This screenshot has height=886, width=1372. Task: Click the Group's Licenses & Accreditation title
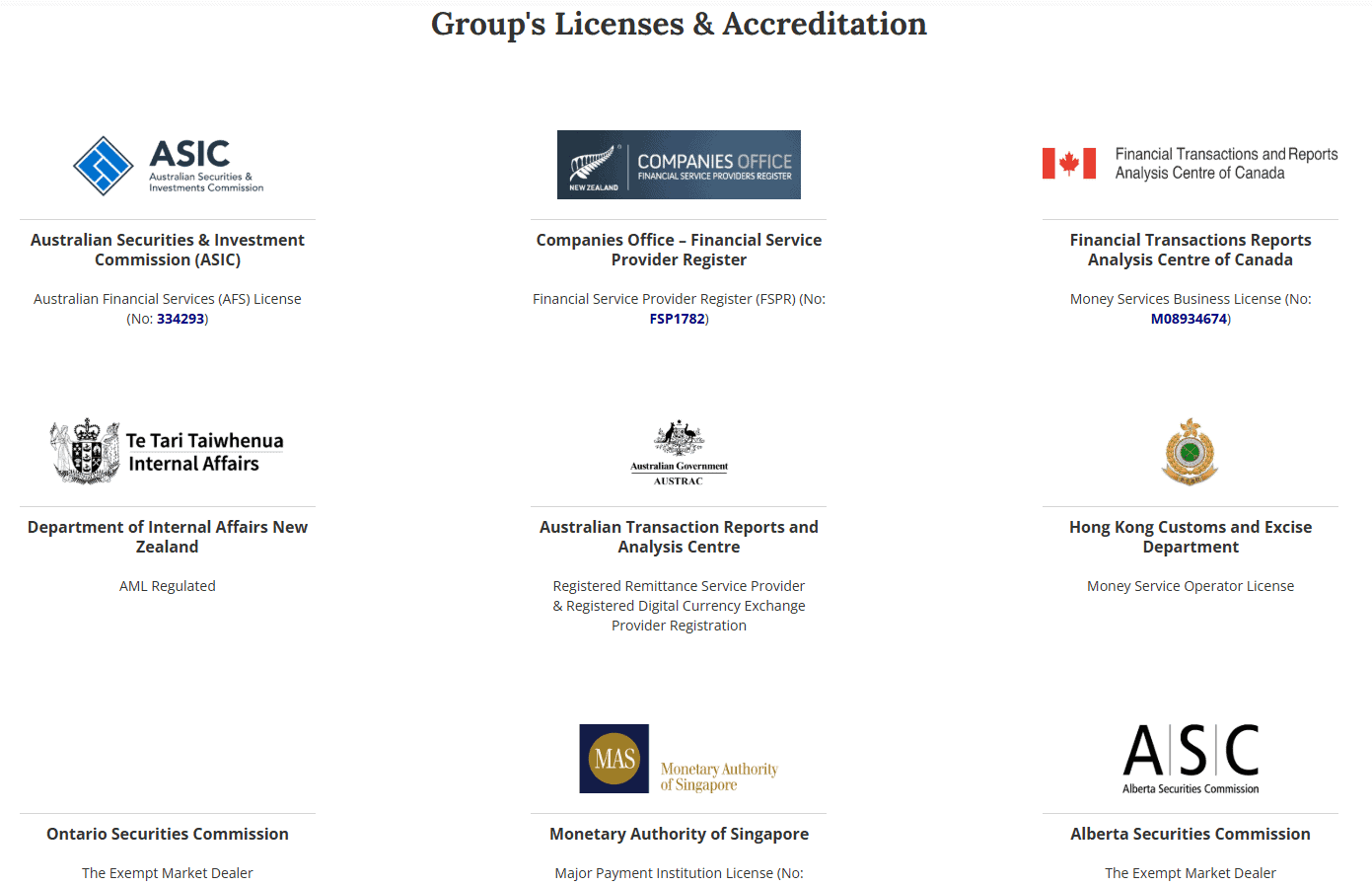[679, 24]
